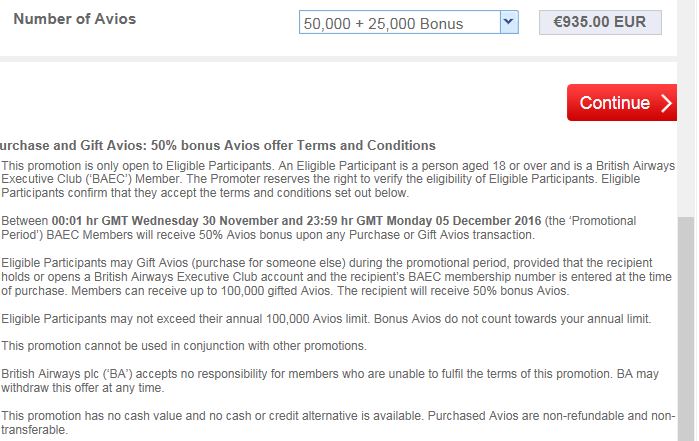Click the chevron arrow on the Continue button
Viewport: 699px width, 441px height.
click(666, 103)
